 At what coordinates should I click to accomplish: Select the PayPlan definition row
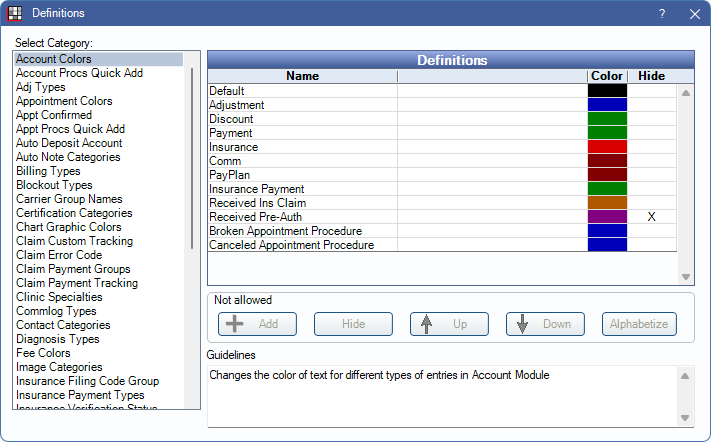(x=300, y=175)
